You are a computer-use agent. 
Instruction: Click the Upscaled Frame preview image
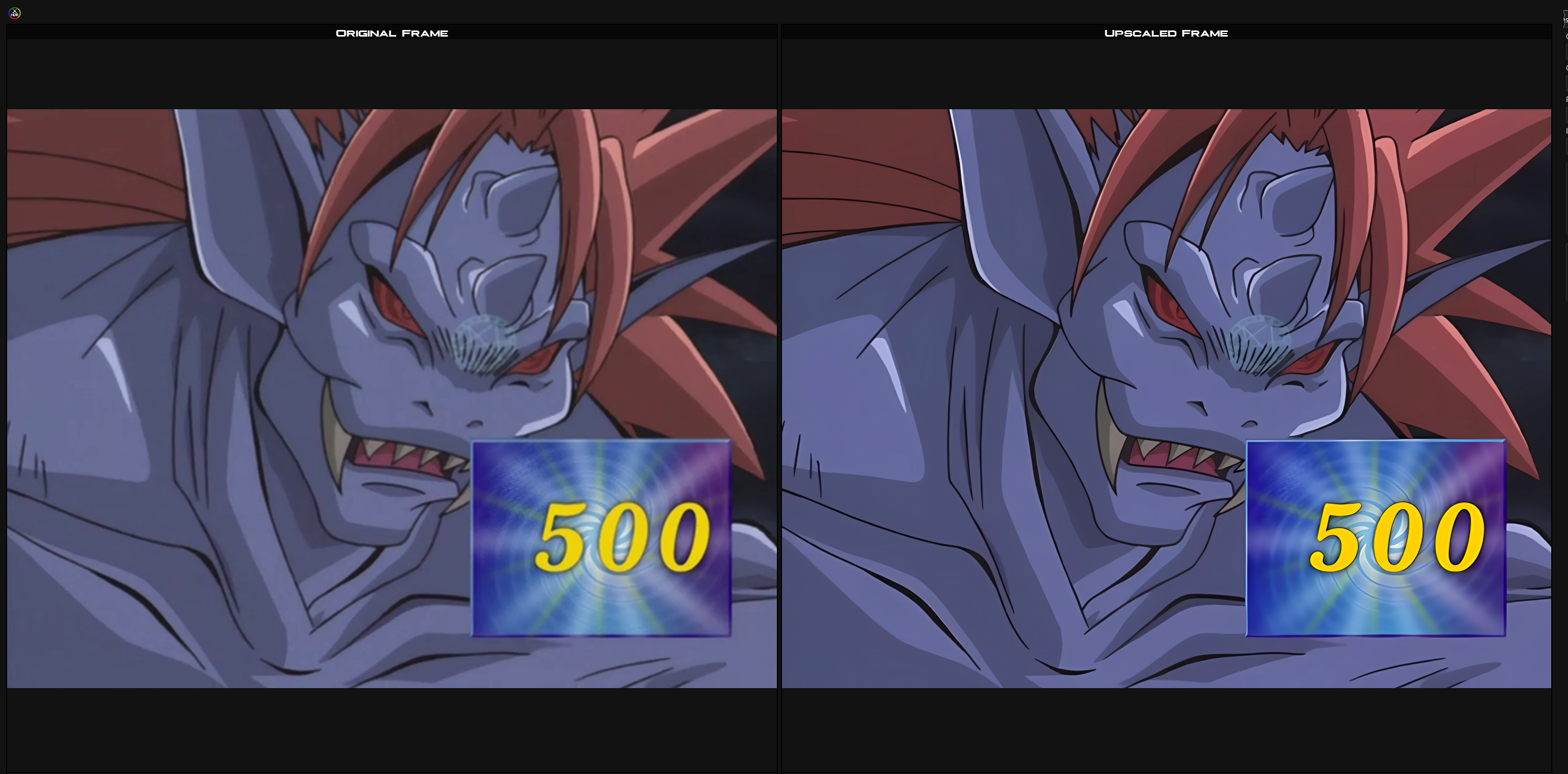coord(1166,399)
